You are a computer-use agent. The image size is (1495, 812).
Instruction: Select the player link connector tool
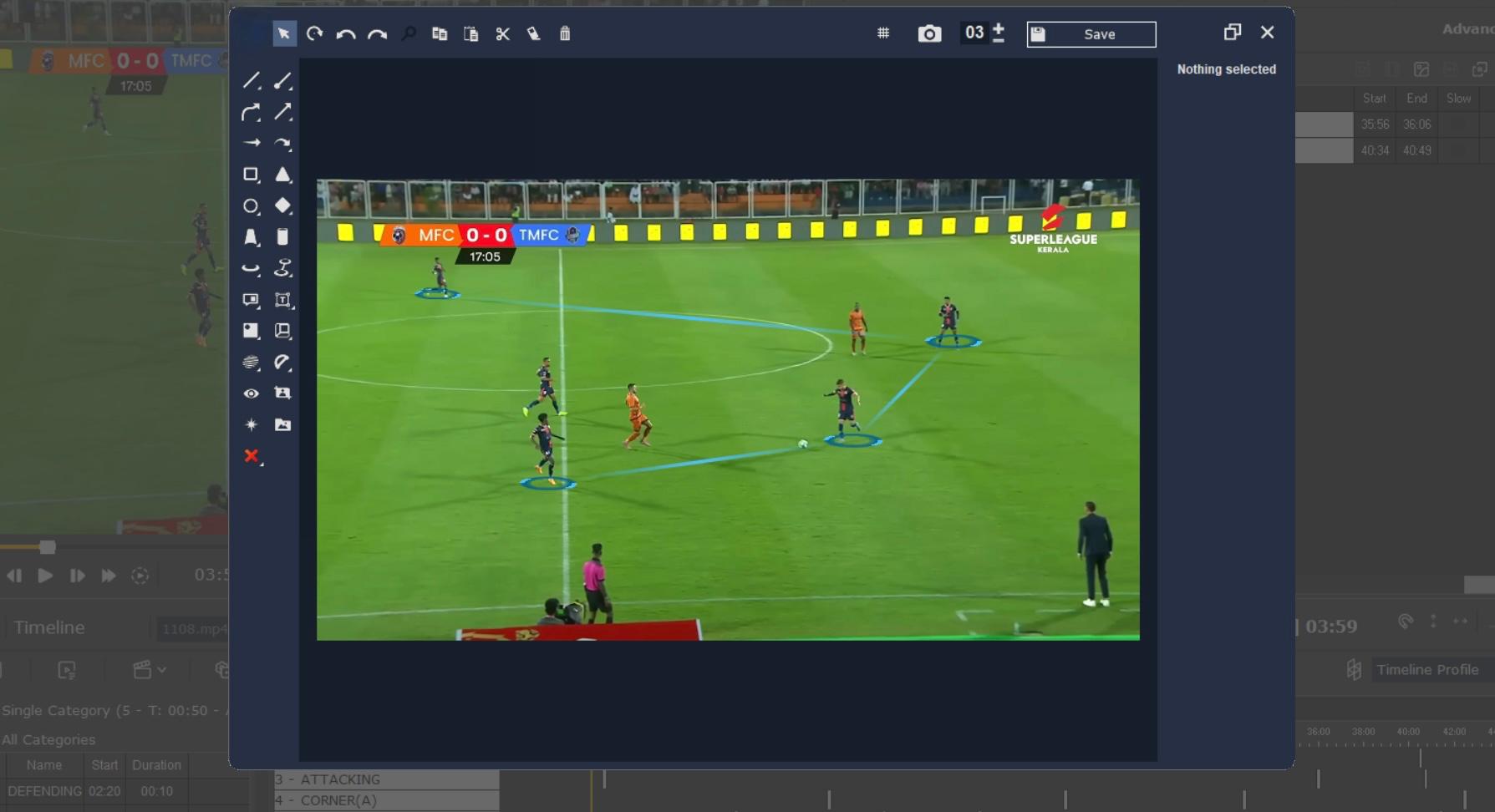(x=283, y=268)
